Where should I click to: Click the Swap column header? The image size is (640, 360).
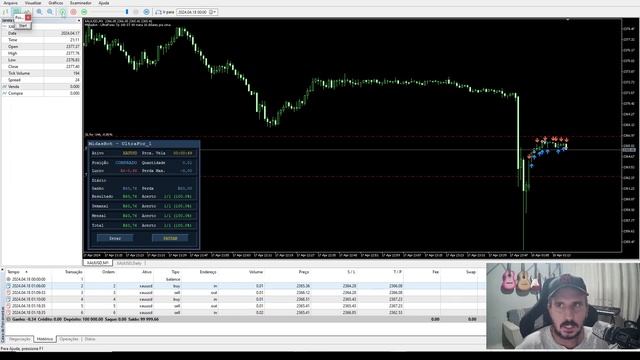[471, 272]
